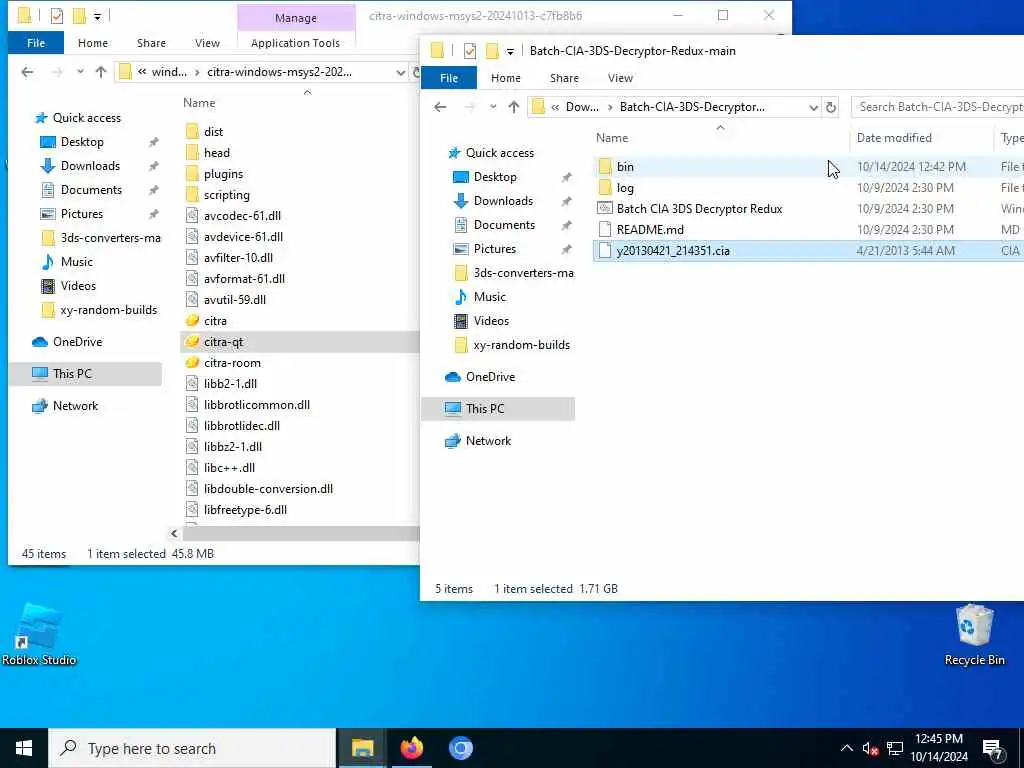Select xy-random-builds in Citra window sidebar
This screenshot has height=768, width=1024.
[108, 310]
